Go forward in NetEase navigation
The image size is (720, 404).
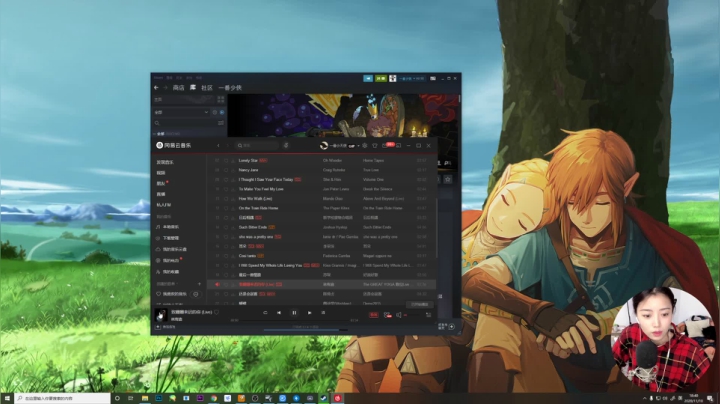227,146
